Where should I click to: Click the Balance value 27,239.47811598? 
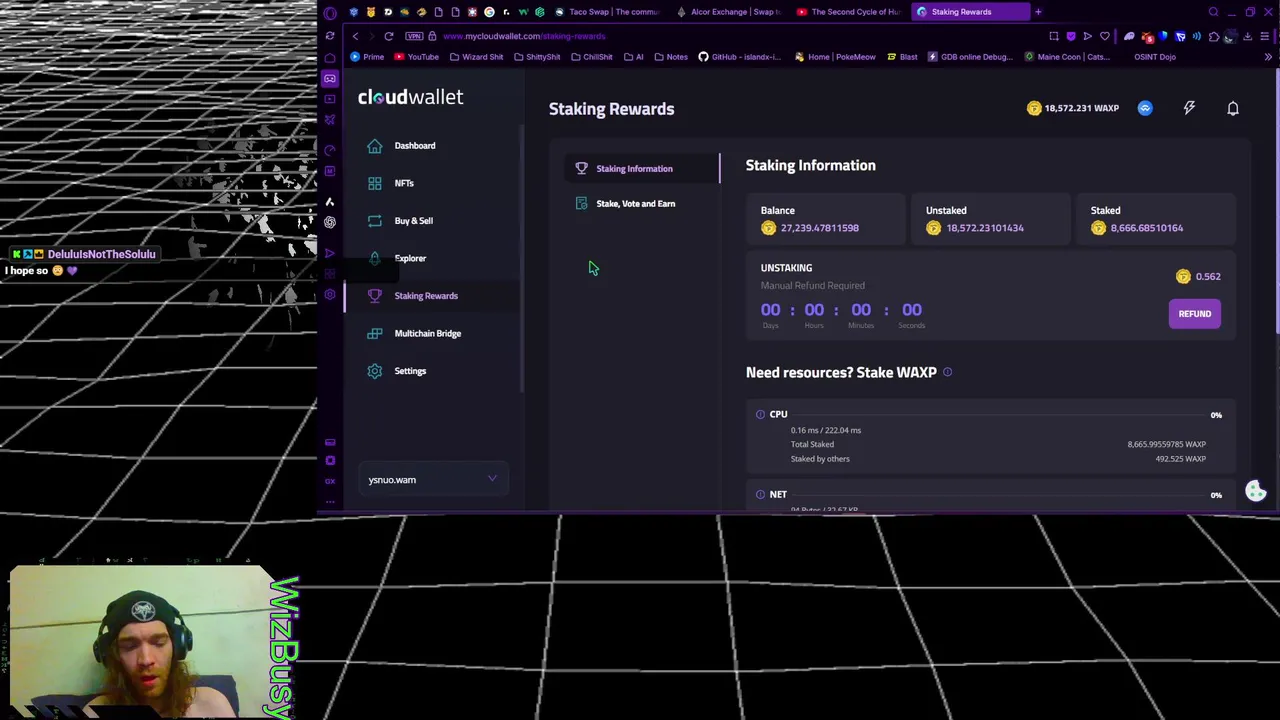(819, 228)
